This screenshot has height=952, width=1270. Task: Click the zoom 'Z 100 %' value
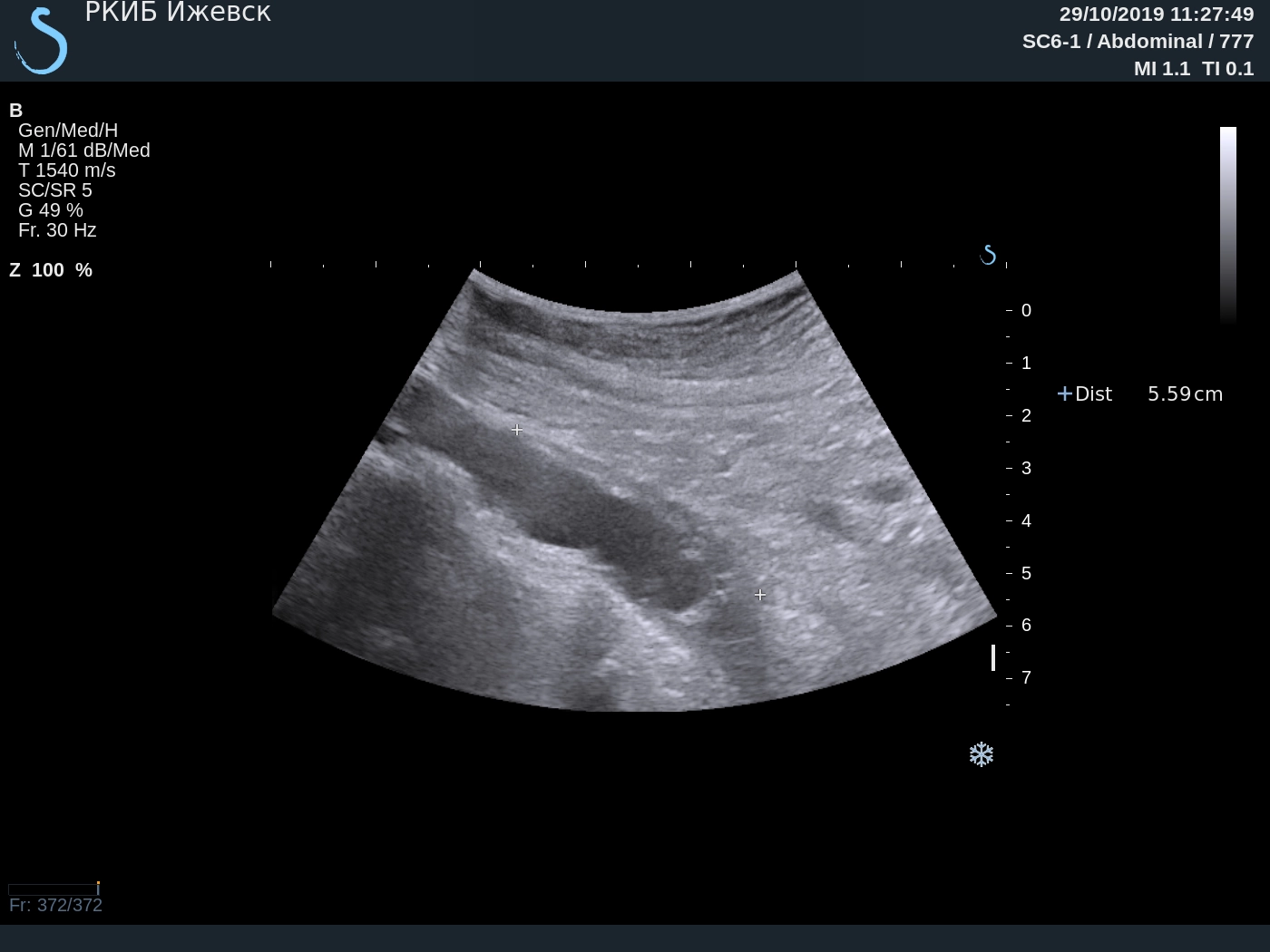(51, 270)
